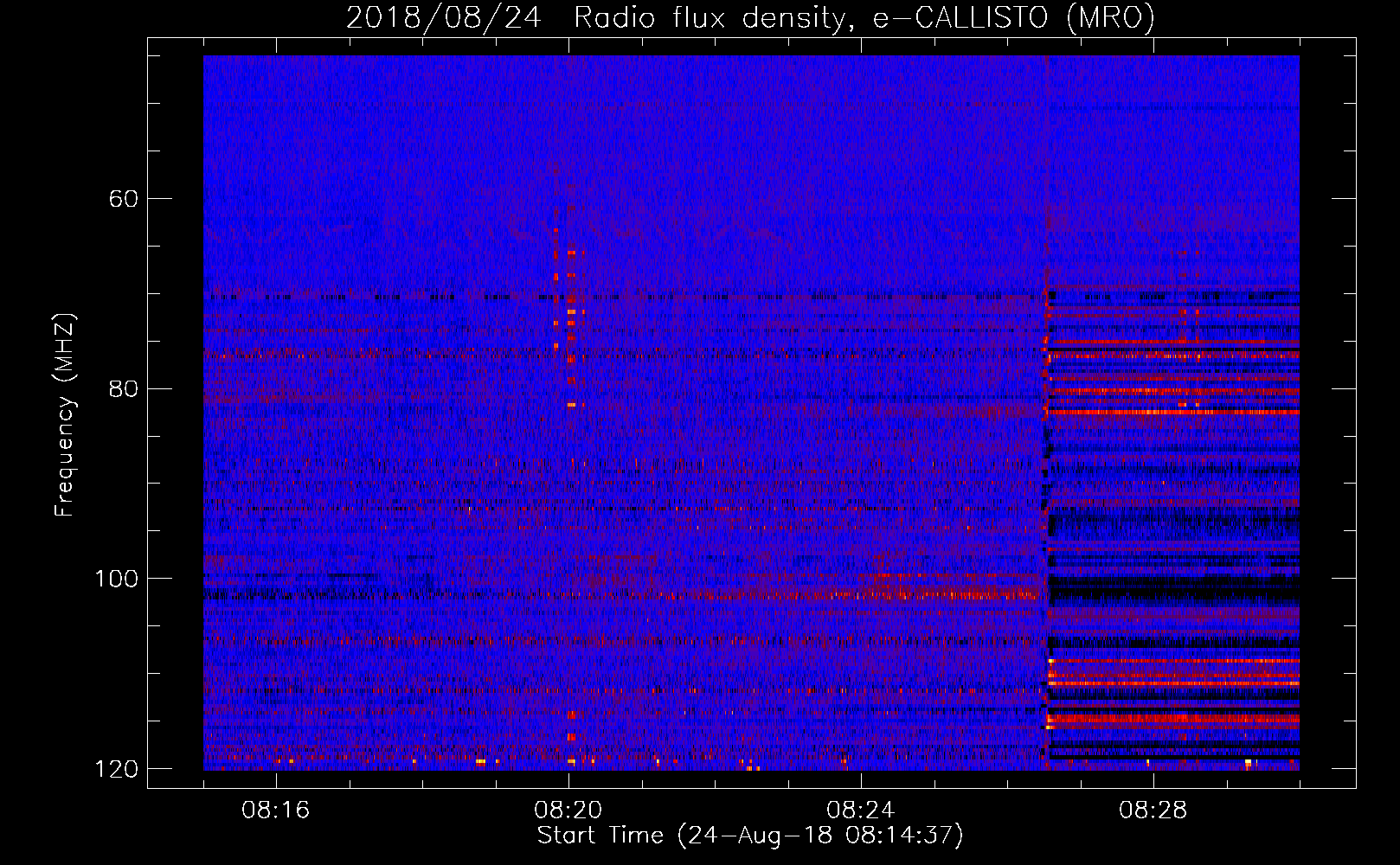This screenshot has height=865, width=1400.
Task: Click the 'Frequency (MHZ)' axis label
Action: click(65, 414)
